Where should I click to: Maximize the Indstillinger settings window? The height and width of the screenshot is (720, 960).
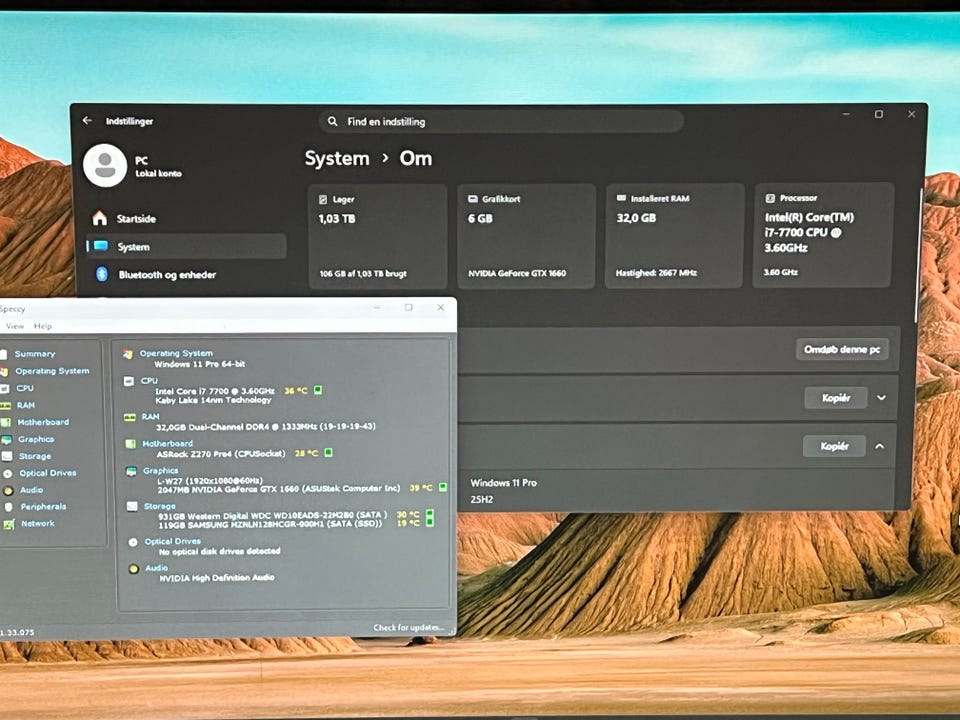click(879, 114)
